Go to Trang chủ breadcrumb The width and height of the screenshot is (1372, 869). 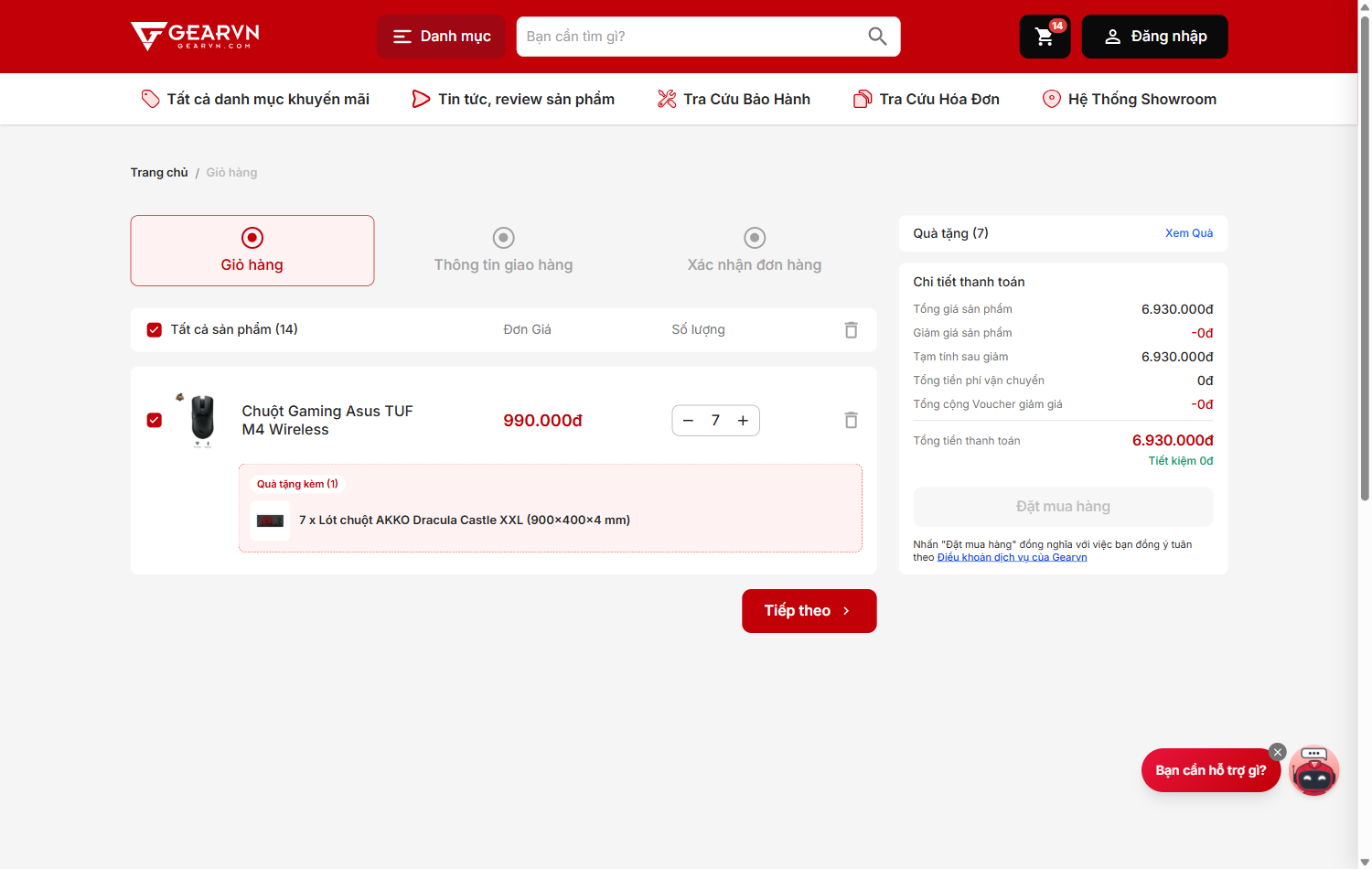click(159, 172)
